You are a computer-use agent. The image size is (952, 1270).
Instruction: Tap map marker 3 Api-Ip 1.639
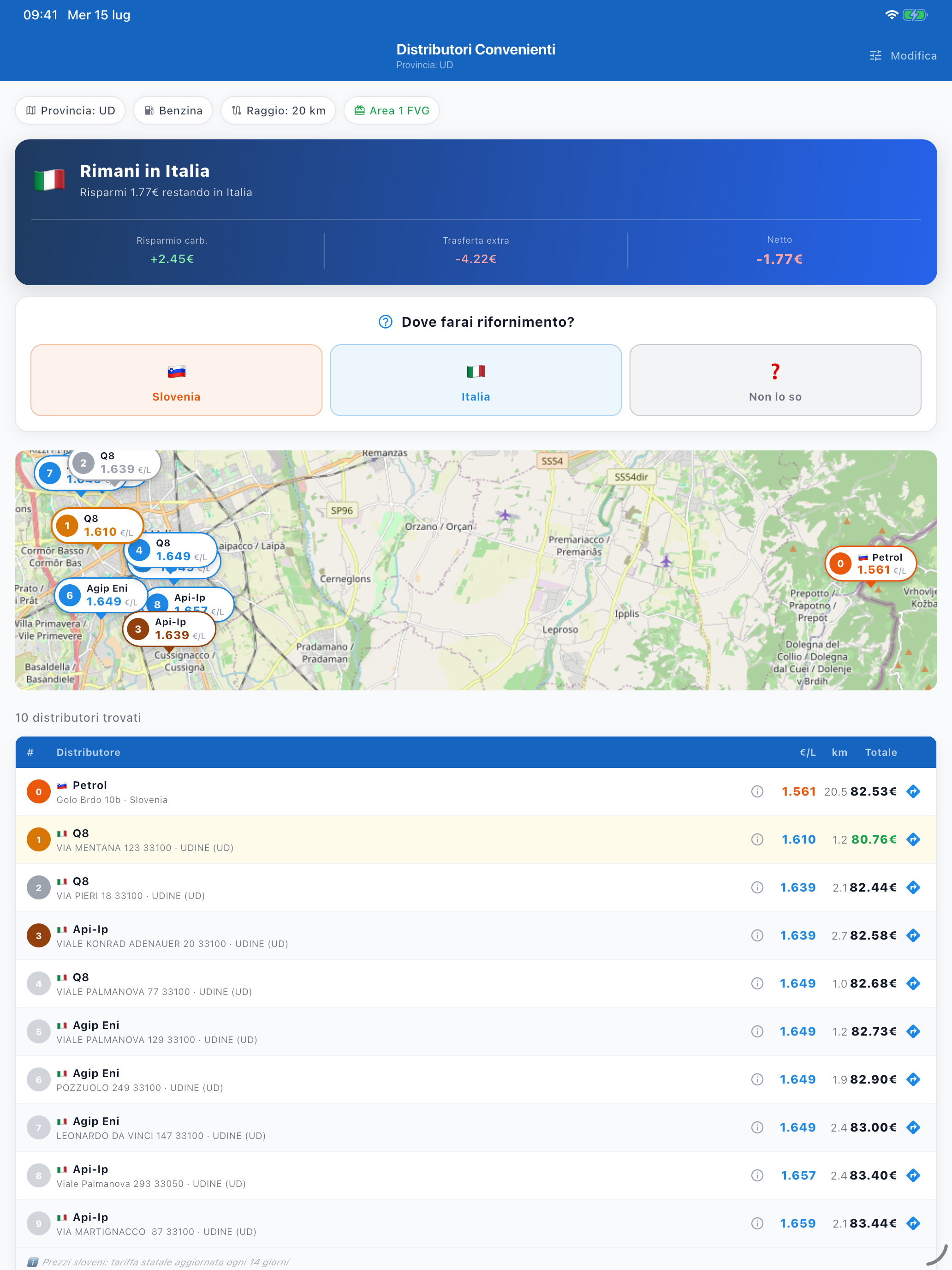pos(169,629)
